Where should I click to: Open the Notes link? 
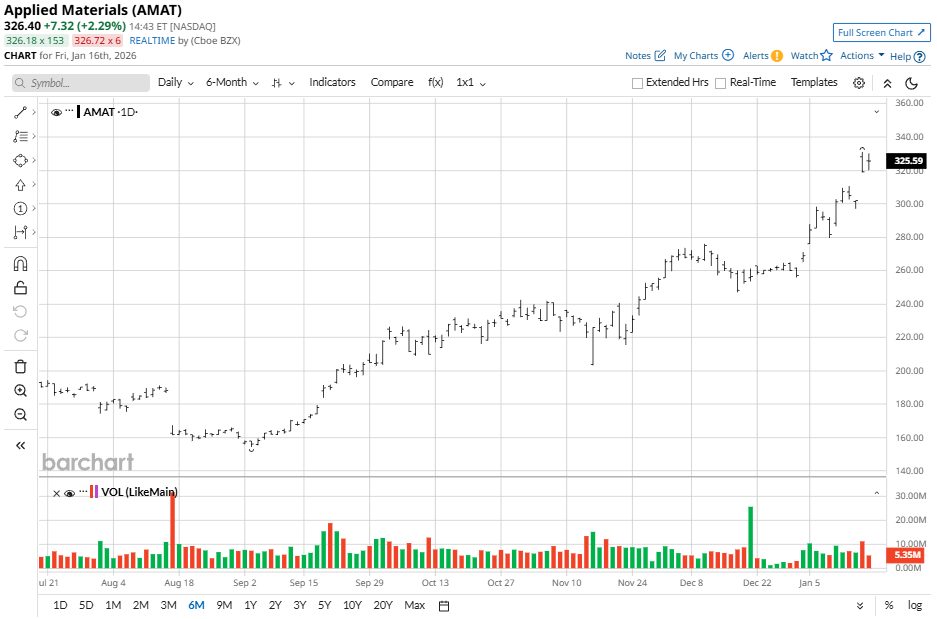coord(638,56)
